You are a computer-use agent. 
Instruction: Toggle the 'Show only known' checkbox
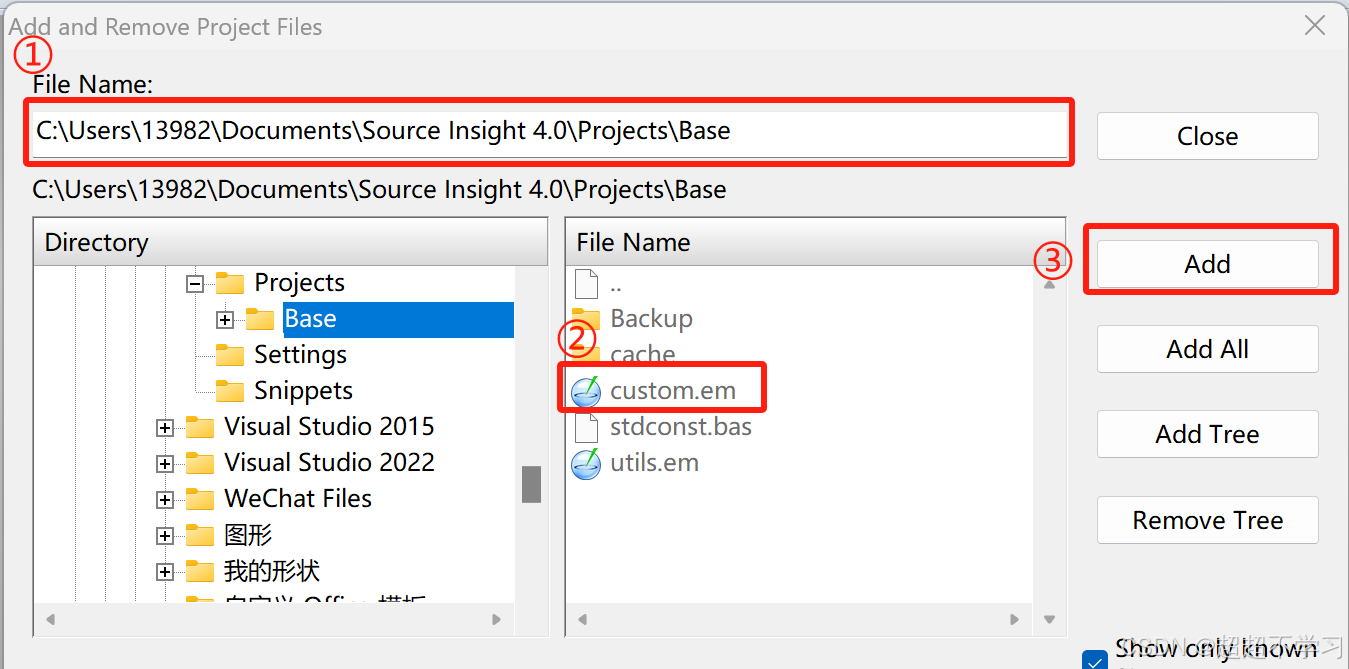(x=1095, y=660)
